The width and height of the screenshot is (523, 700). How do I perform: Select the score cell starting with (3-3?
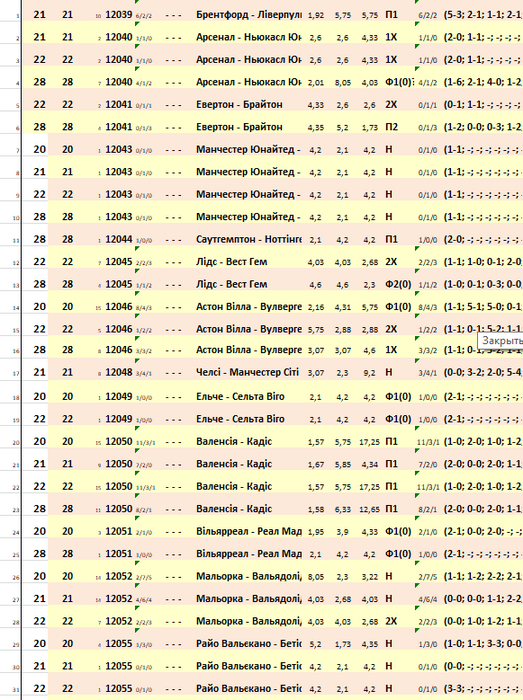pyautogui.click(x=483, y=689)
